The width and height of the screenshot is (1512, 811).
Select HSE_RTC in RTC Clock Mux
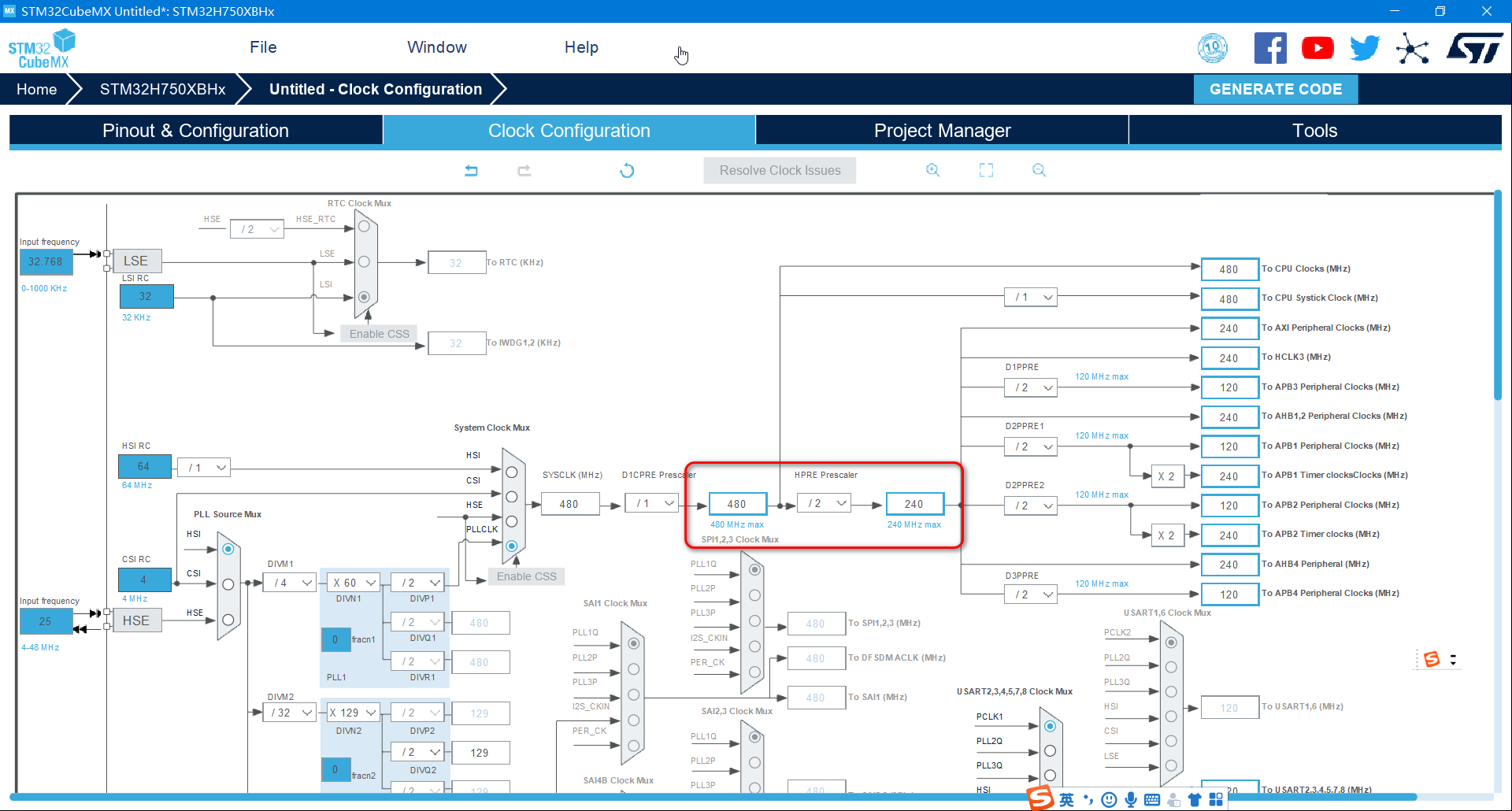364,226
